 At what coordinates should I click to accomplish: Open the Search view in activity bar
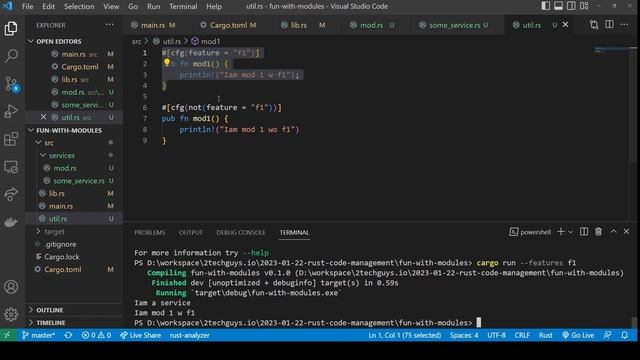(11, 56)
